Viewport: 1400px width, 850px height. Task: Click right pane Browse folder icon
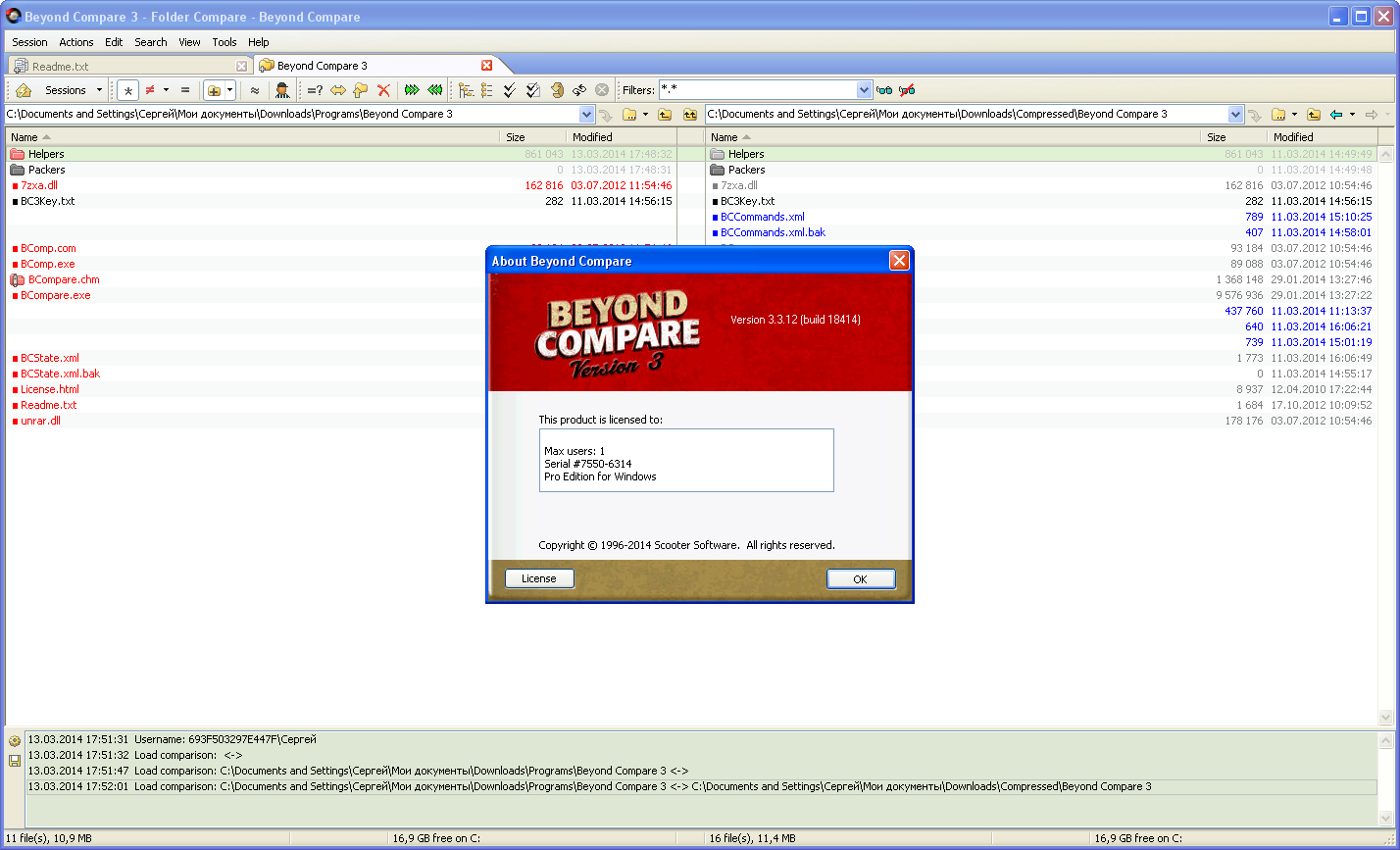tap(1278, 115)
